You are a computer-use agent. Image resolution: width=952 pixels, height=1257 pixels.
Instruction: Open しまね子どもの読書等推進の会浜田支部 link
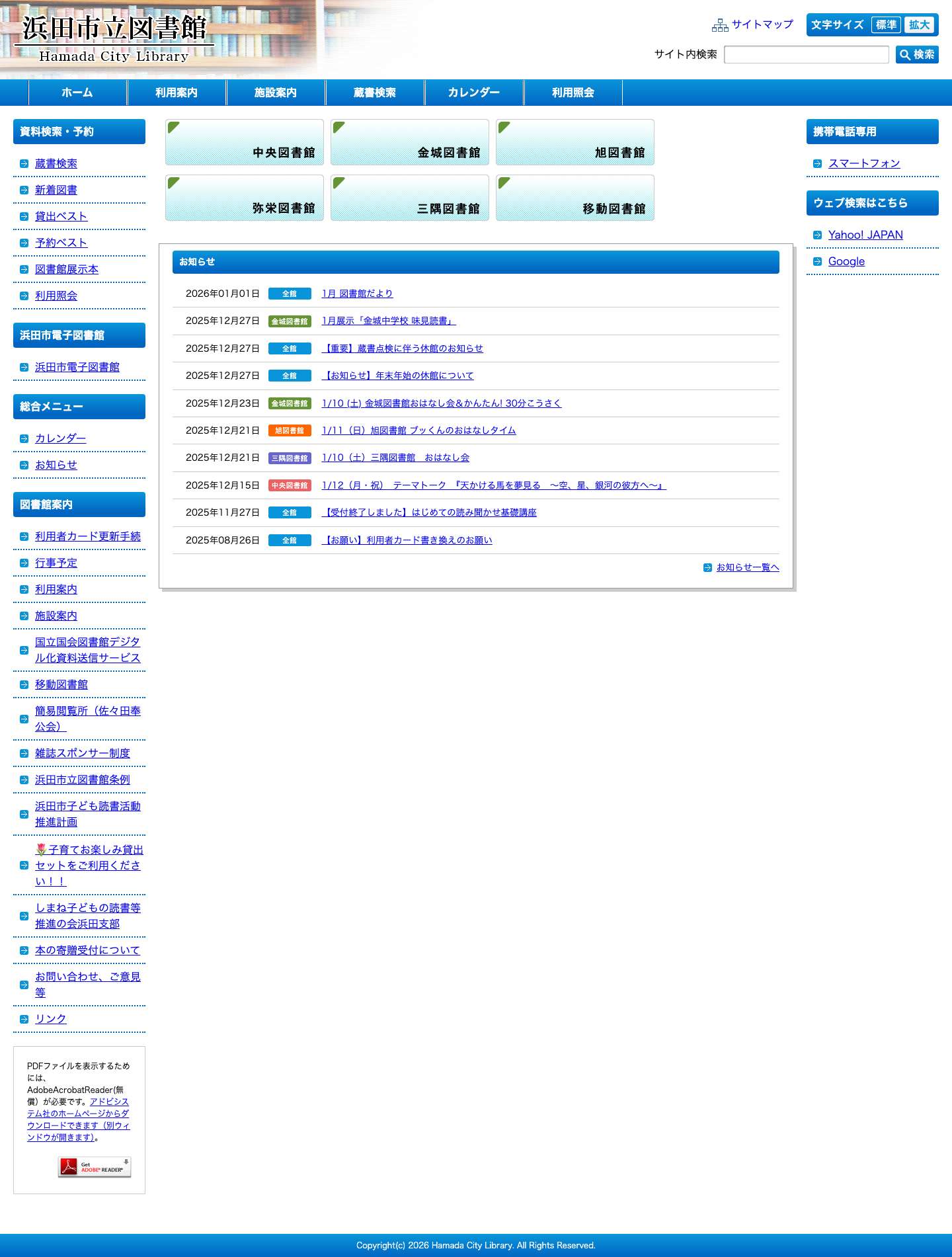(88, 916)
